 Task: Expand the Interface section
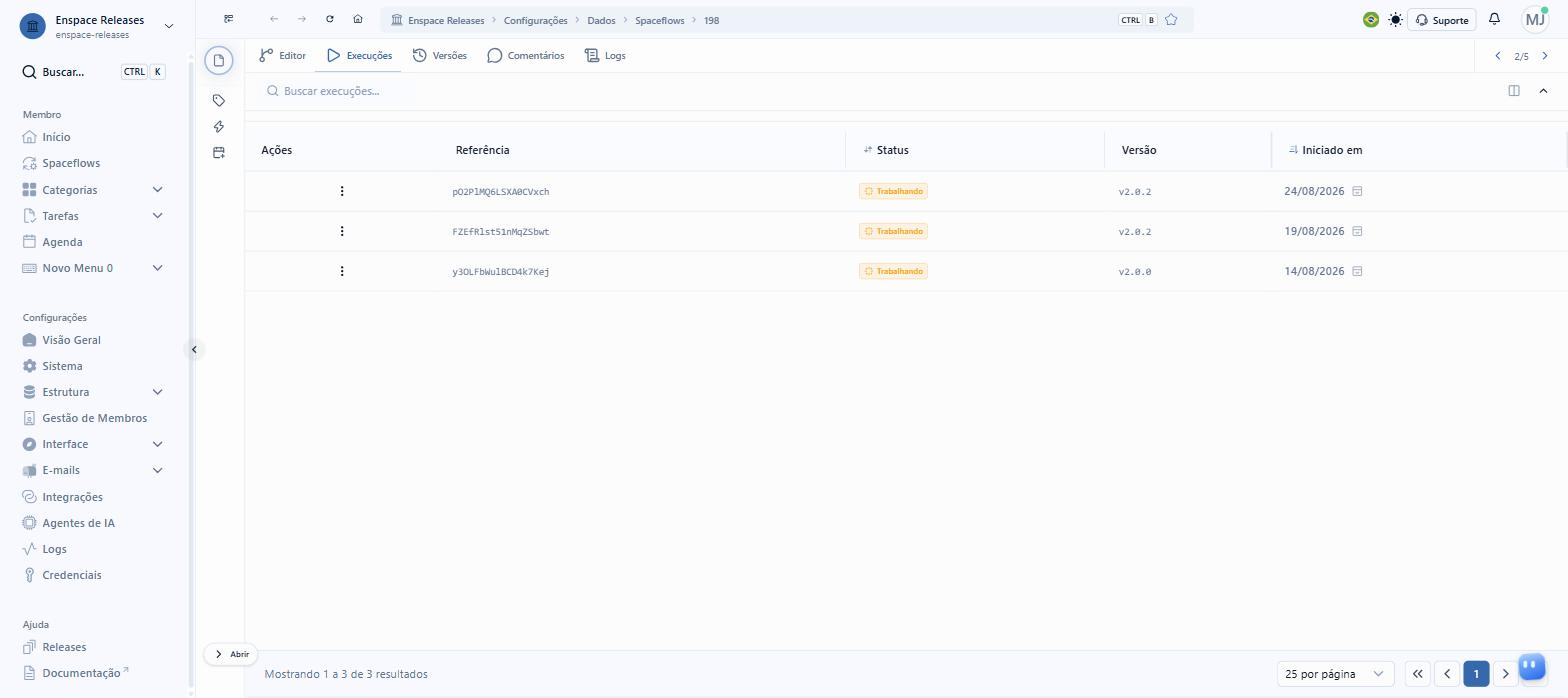157,444
